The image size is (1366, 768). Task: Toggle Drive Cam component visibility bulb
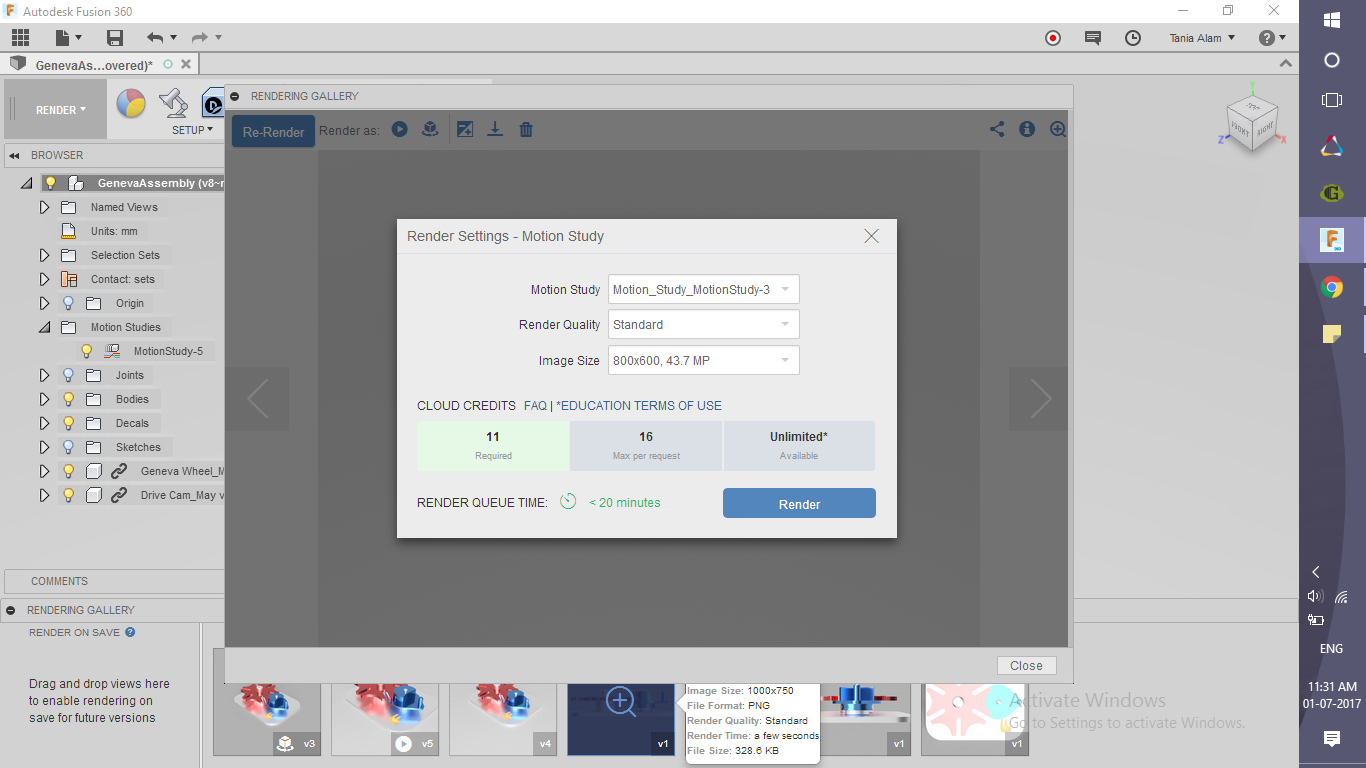tap(69, 495)
